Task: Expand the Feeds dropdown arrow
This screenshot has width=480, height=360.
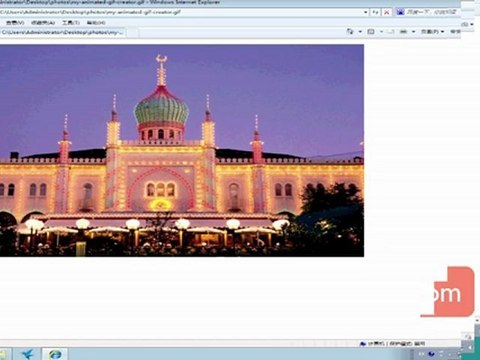Action: click(x=381, y=32)
